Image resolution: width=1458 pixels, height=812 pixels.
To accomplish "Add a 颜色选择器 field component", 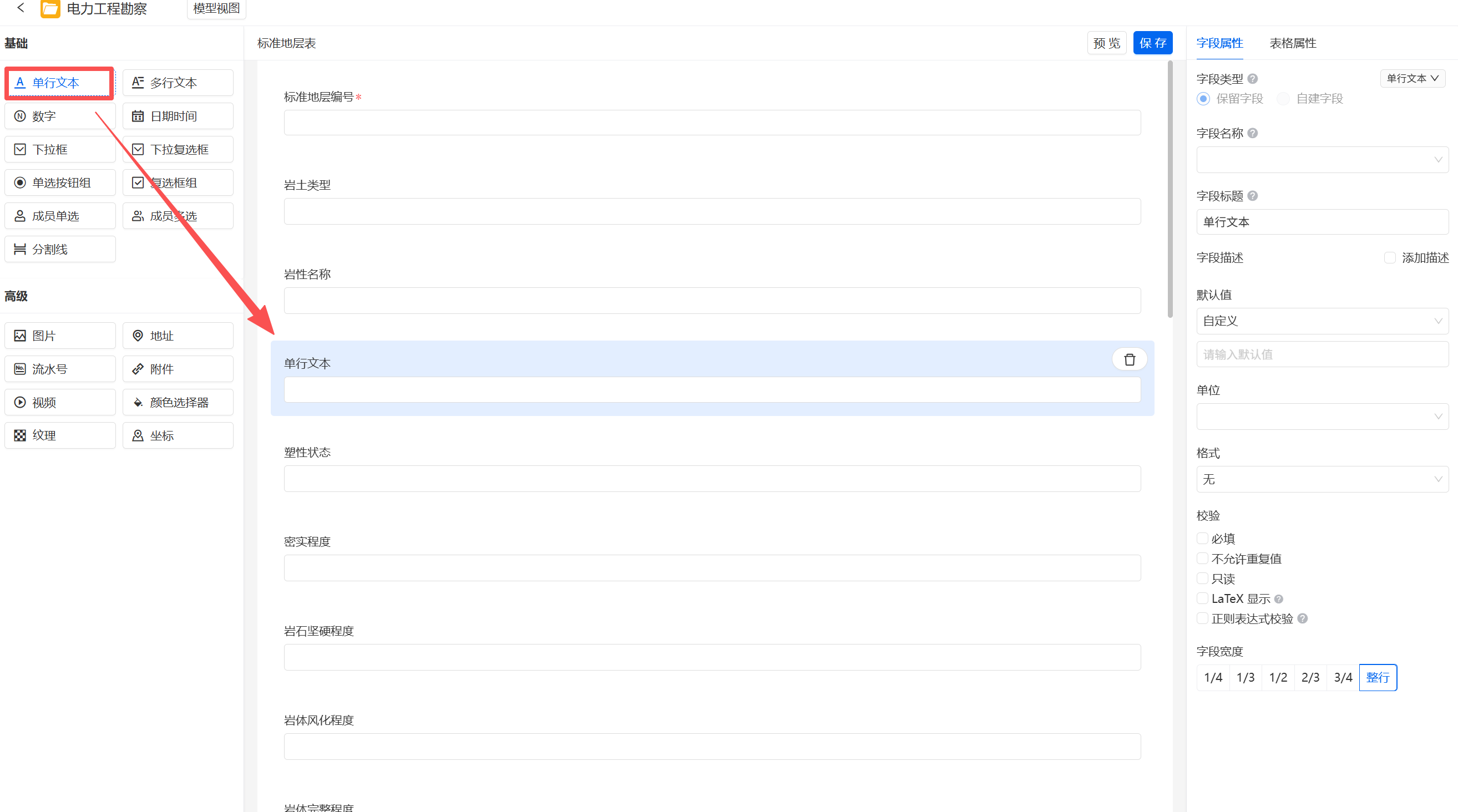I will click(x=178, y=402).
